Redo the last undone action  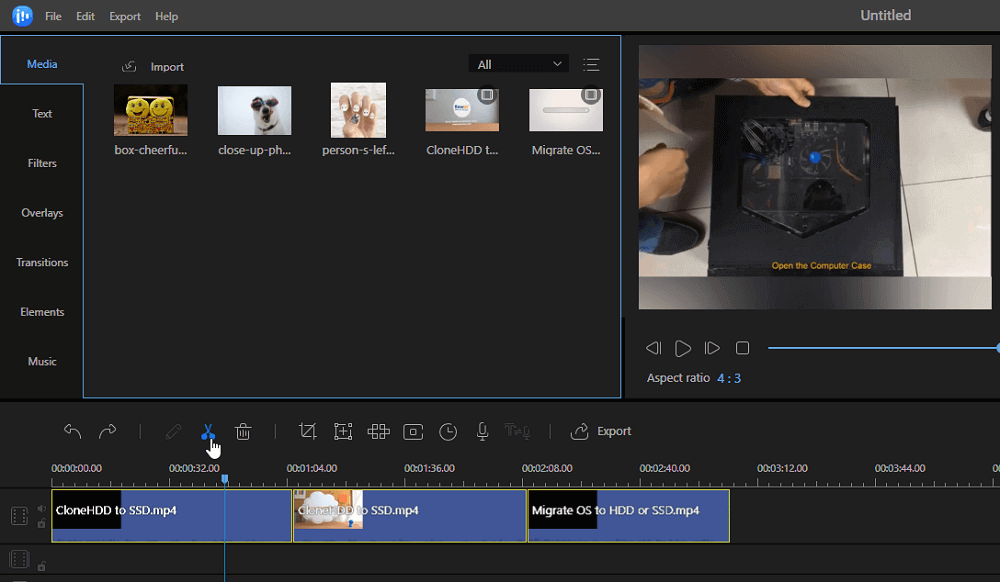tap(107, 431)
